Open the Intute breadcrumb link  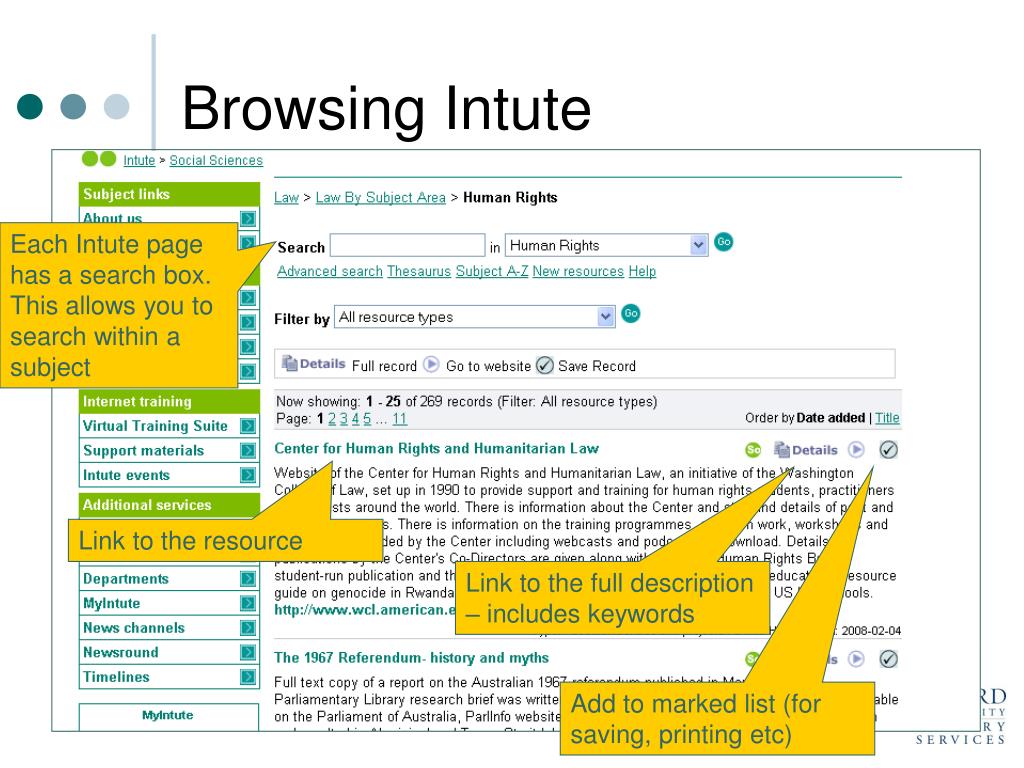click(139, 160)
